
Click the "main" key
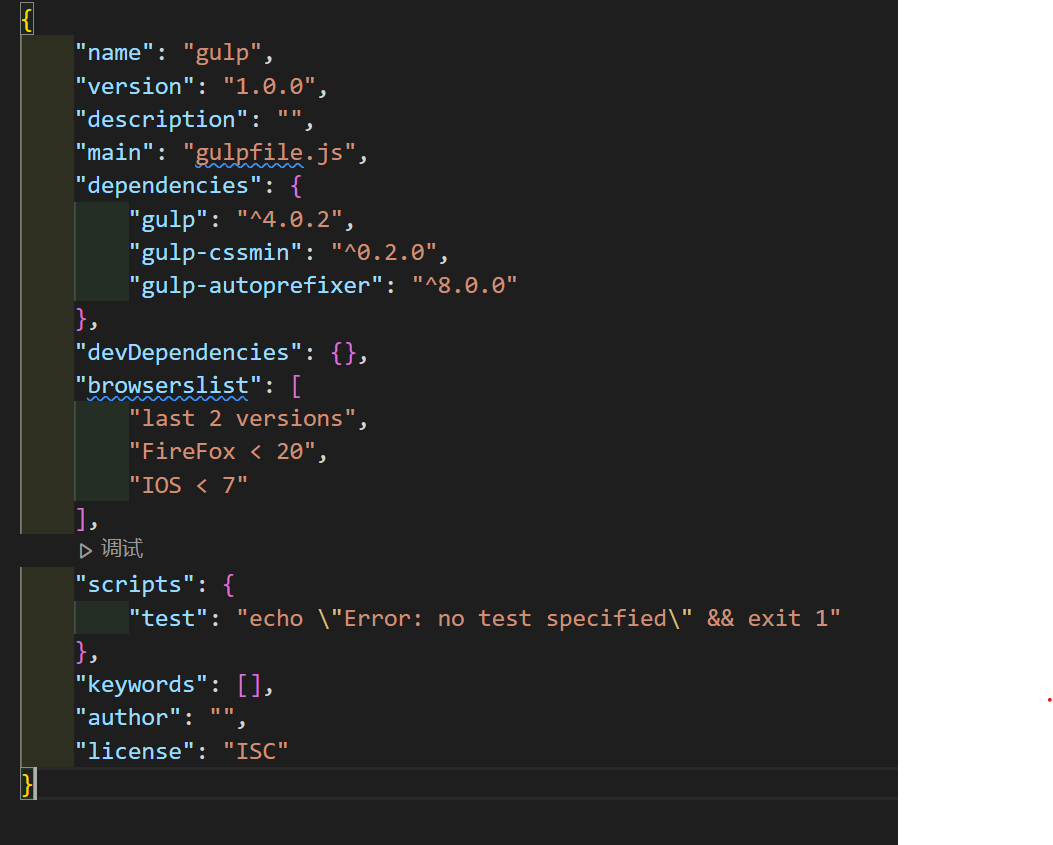pyautogui.click(x=115, y=152)
